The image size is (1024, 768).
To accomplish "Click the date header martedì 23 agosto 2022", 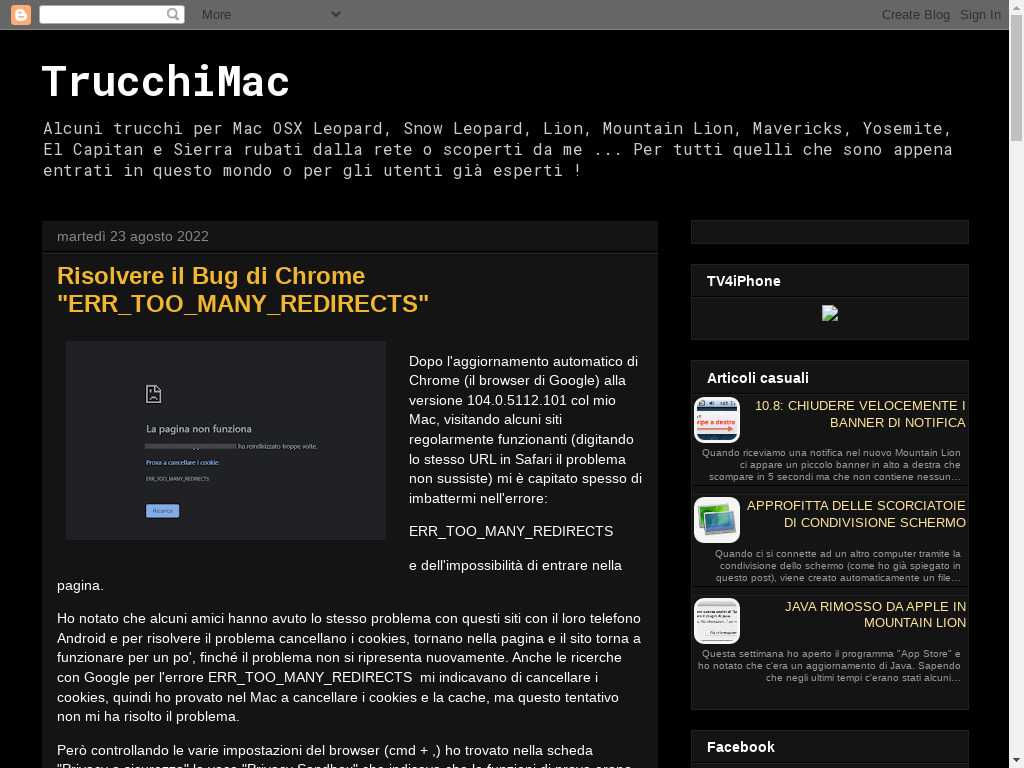I will tap(133, 236).
